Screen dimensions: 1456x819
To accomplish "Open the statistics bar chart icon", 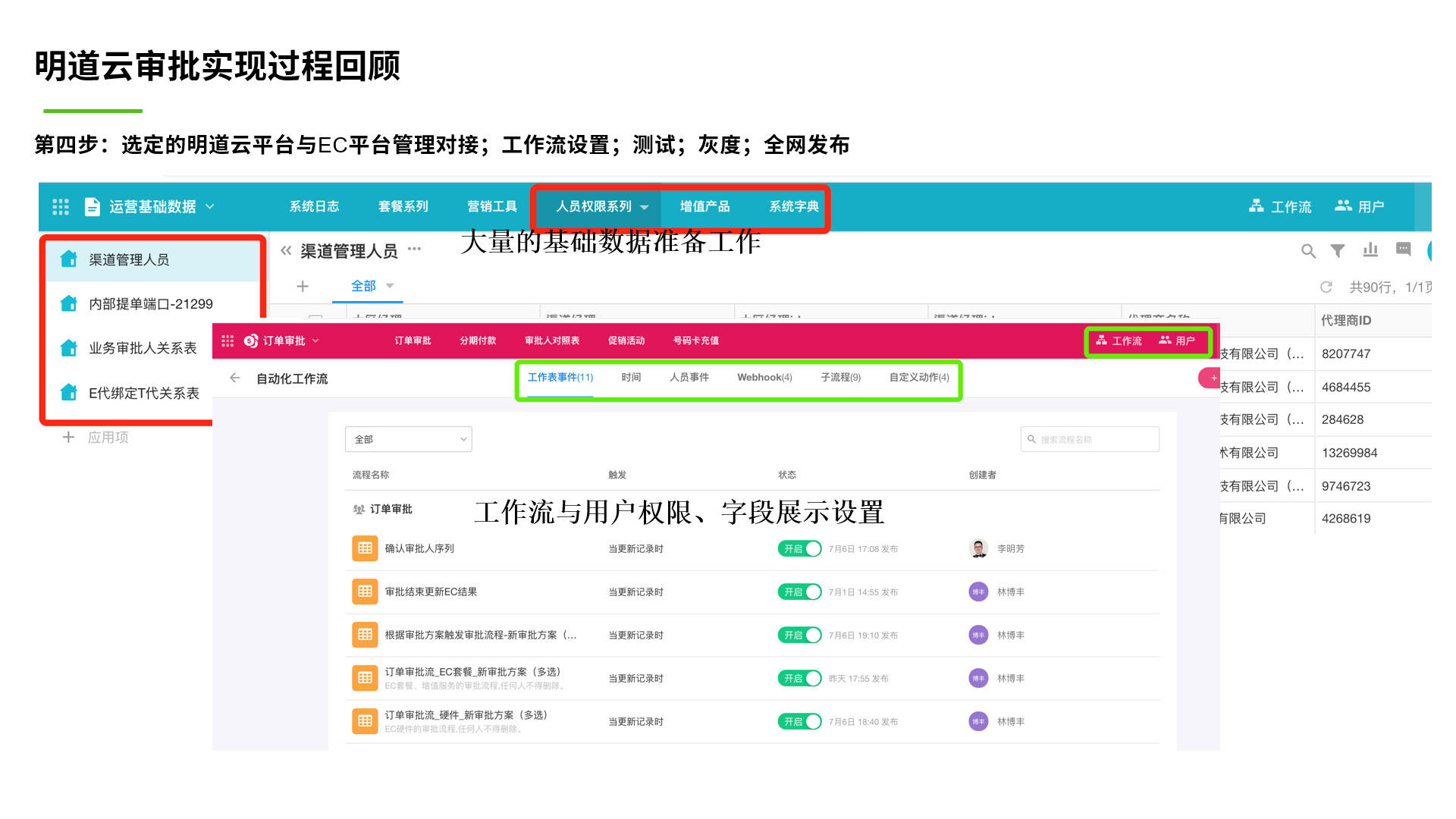I will tap(1370, 250).
